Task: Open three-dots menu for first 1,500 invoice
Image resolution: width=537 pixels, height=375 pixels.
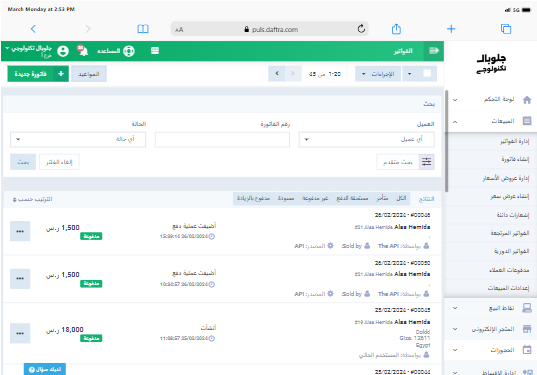Action: pos(20,231)
